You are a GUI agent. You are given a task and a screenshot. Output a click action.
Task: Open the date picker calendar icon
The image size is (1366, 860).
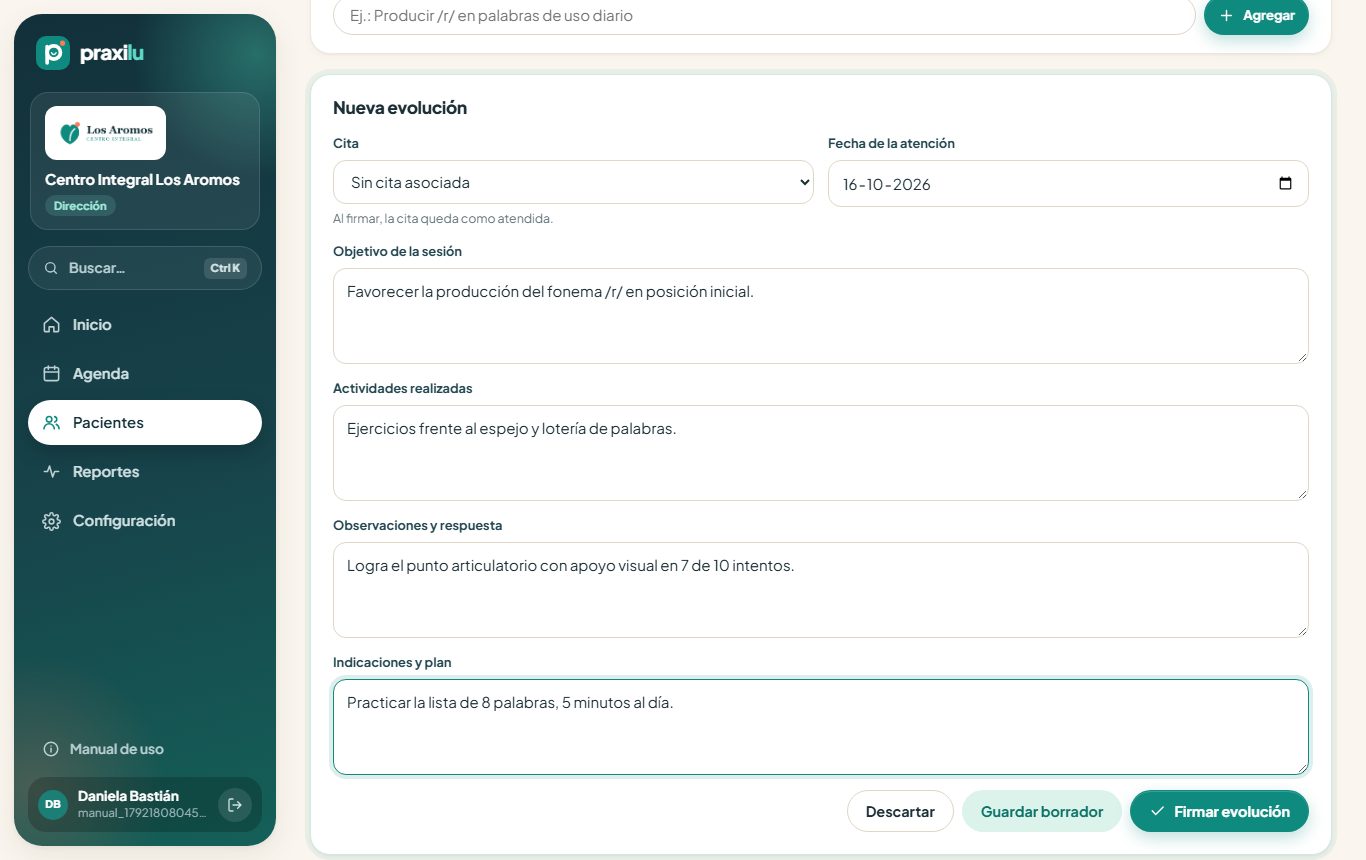[x=1285, y=183]
